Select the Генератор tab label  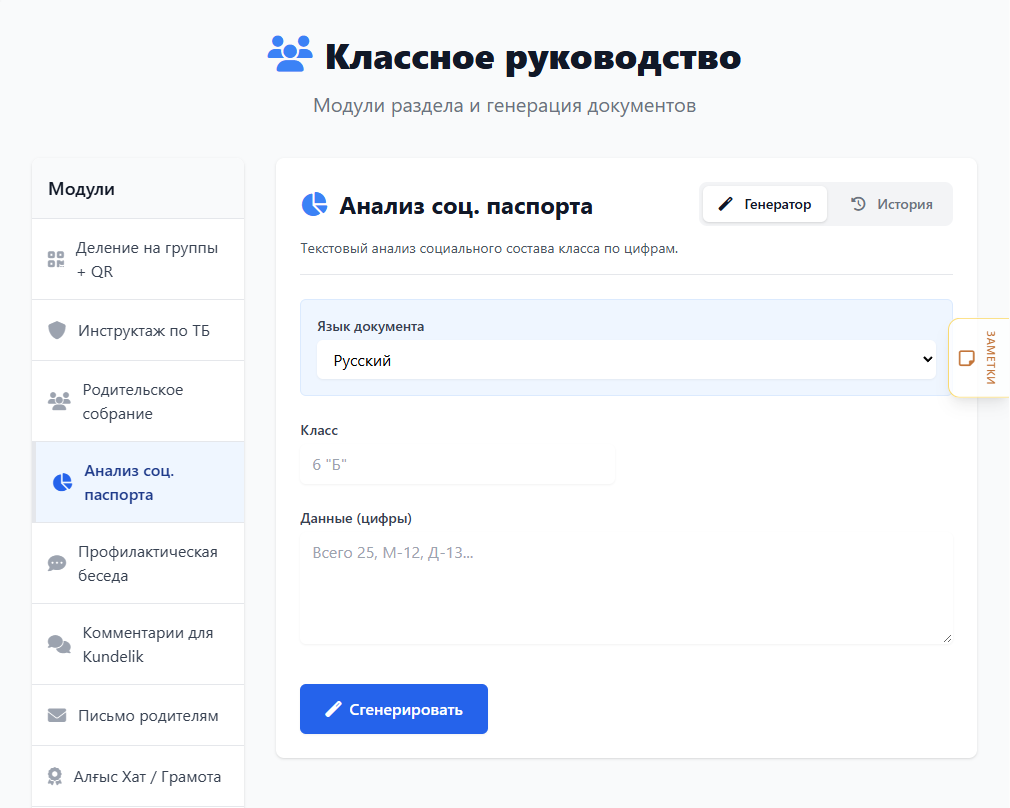[777, 204]
